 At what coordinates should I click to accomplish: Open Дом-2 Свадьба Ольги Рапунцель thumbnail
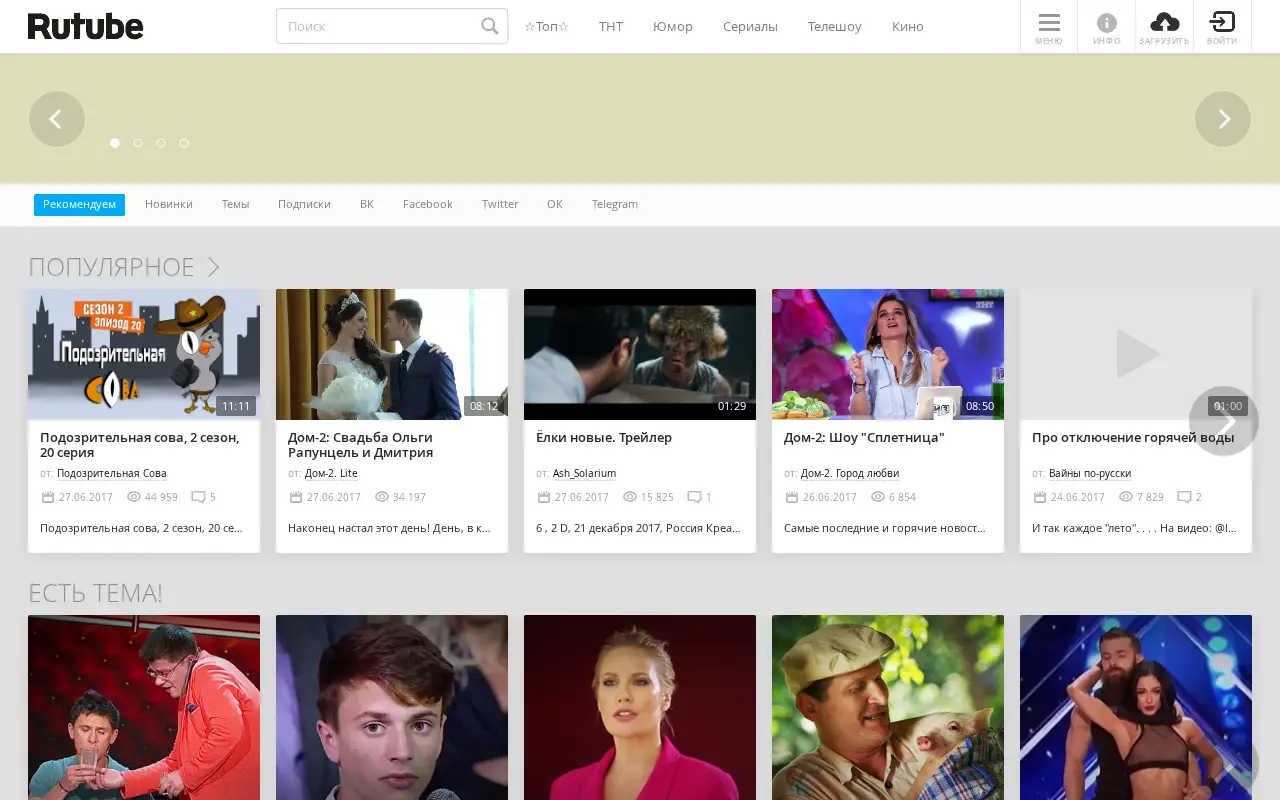pyautogui.click(x=392, y=354)
